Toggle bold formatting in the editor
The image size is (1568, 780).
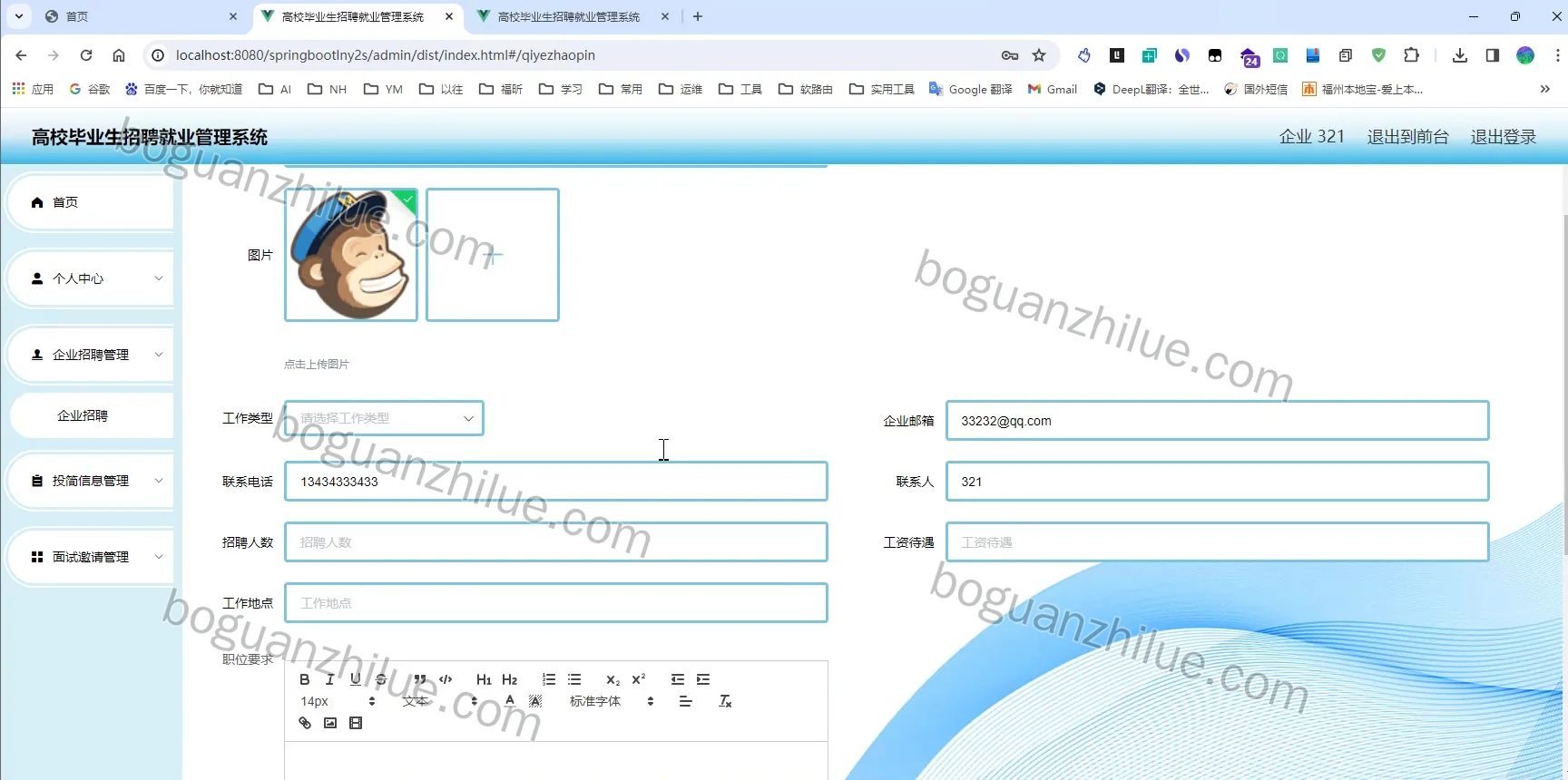305,679
